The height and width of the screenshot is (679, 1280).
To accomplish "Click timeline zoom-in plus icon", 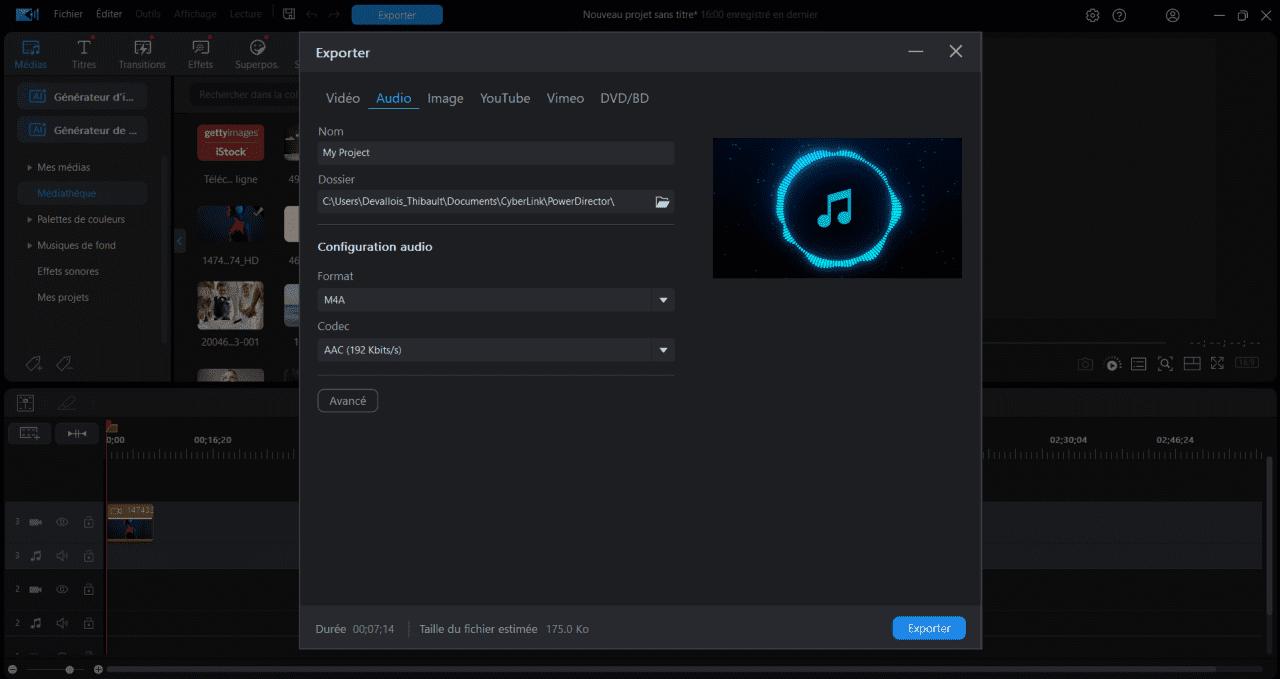I will pyautogui.click(x=98, y=669).
